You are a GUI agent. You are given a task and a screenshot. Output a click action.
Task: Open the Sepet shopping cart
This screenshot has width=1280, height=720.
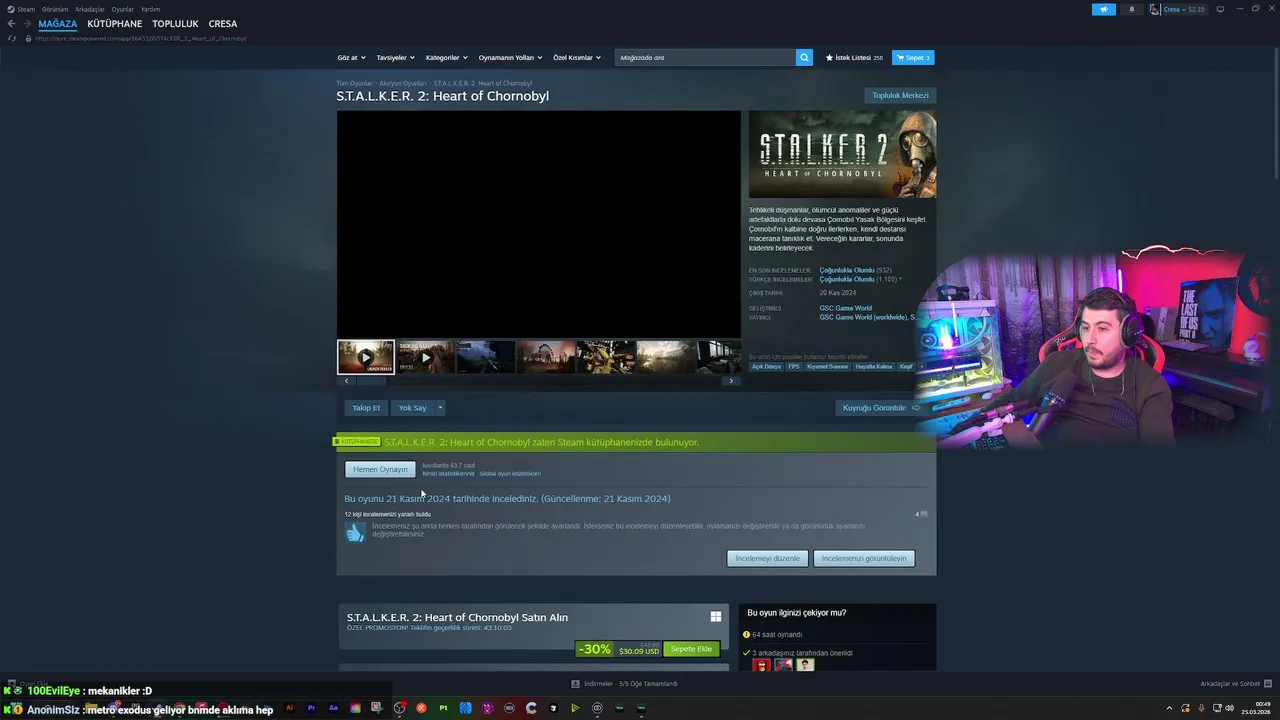913,58
